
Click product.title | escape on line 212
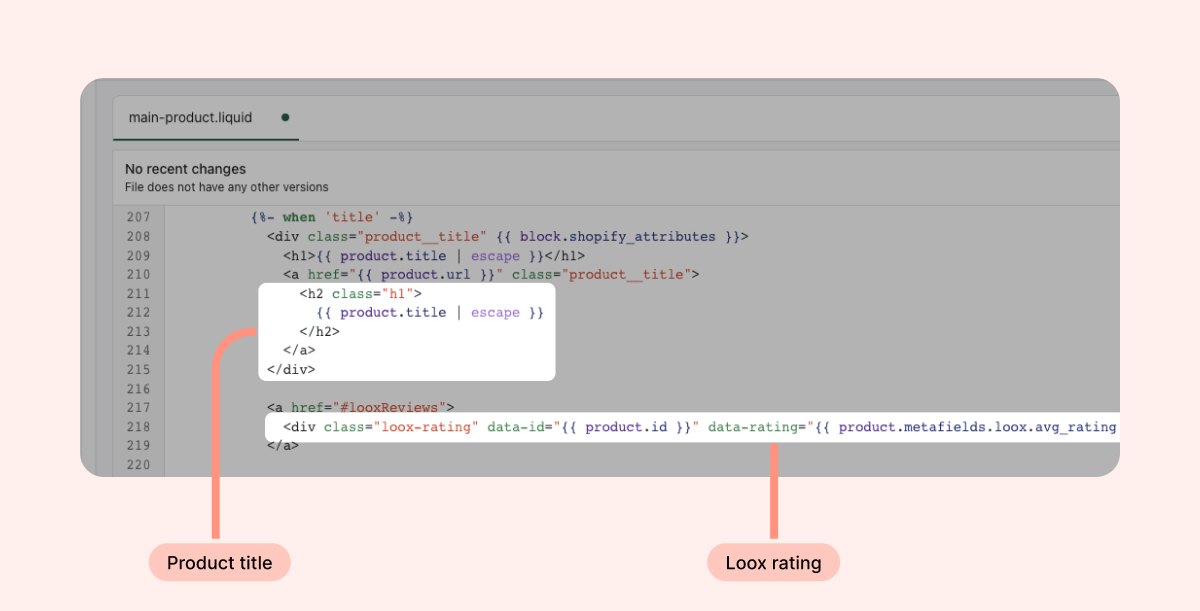click(430, 313)
